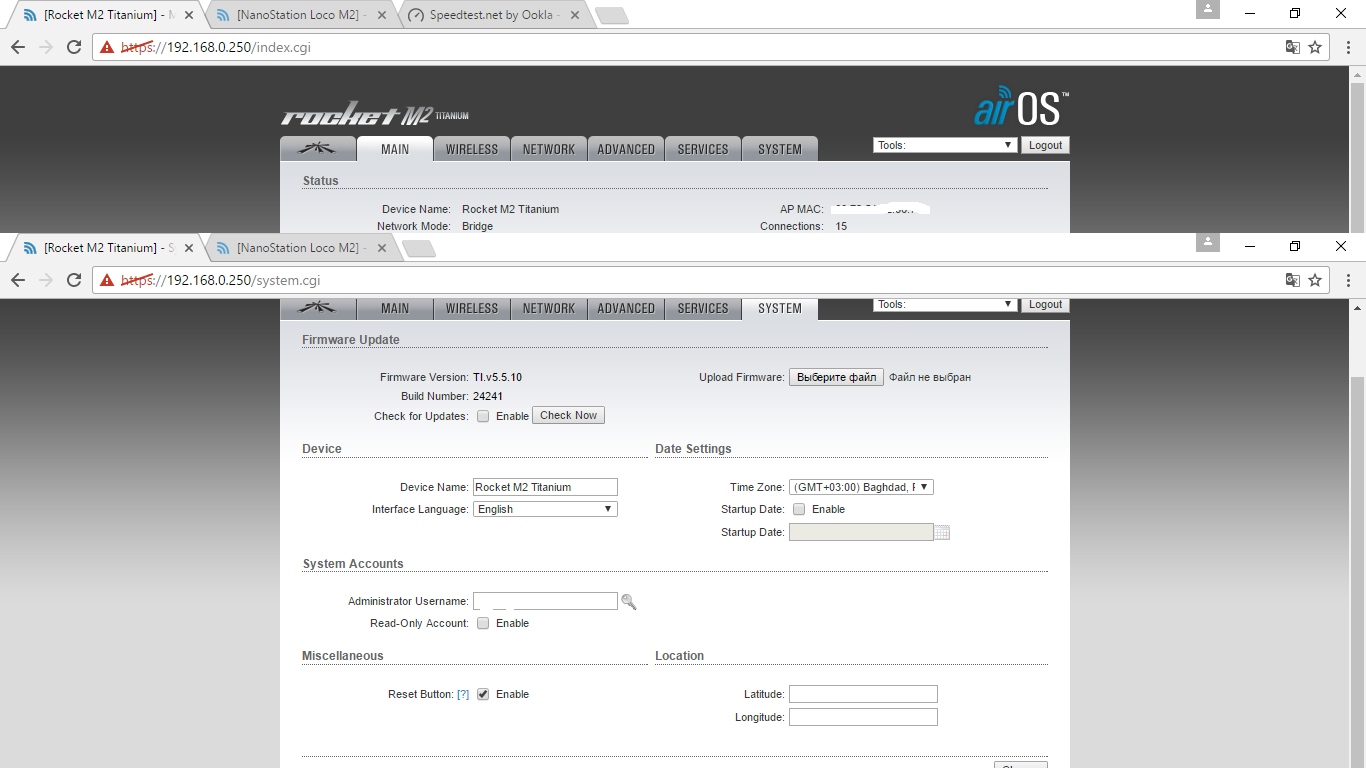This screenshot has width=1366, height=768.
Task: Switch to NanoStation Loco M2 tab in index.cgi window
Action: [x=302, y=15]
